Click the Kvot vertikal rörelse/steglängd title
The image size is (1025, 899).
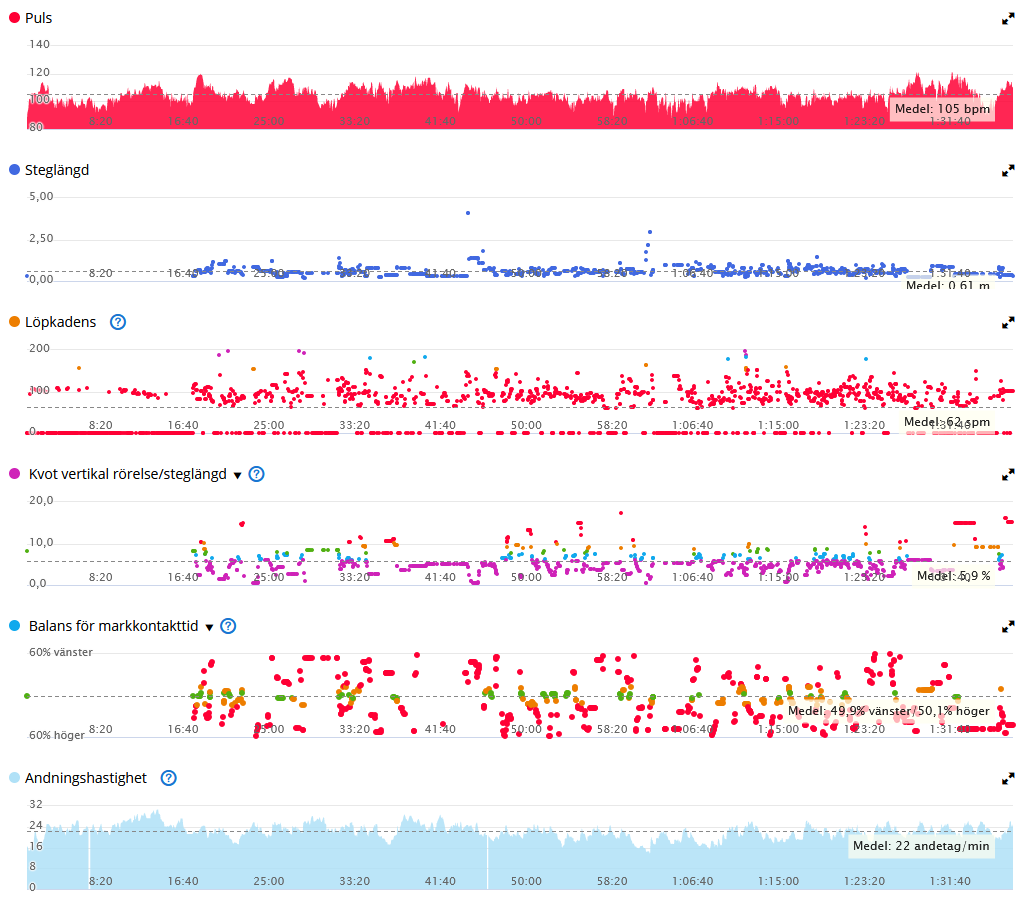coord(127,474)
